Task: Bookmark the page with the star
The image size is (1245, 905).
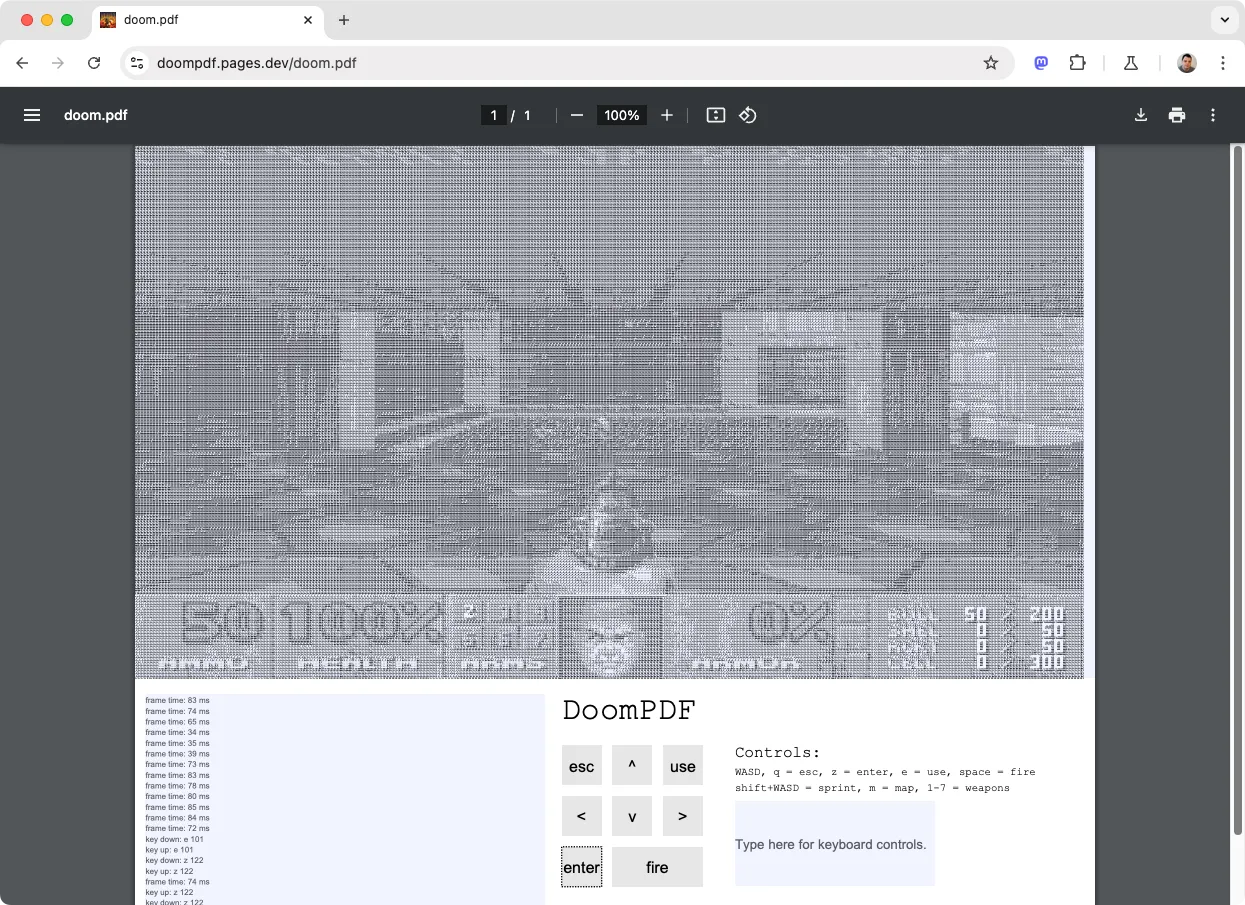Action: coord(991,62)
